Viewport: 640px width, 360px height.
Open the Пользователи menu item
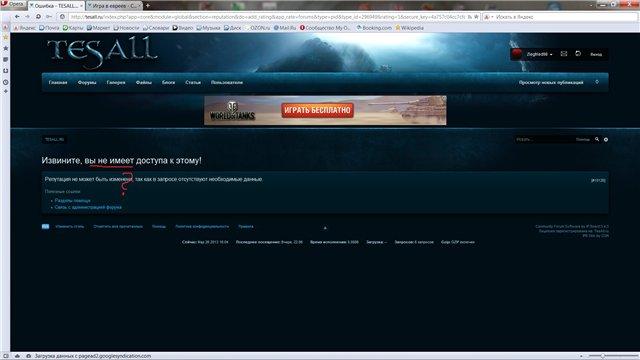coord(227,82)
